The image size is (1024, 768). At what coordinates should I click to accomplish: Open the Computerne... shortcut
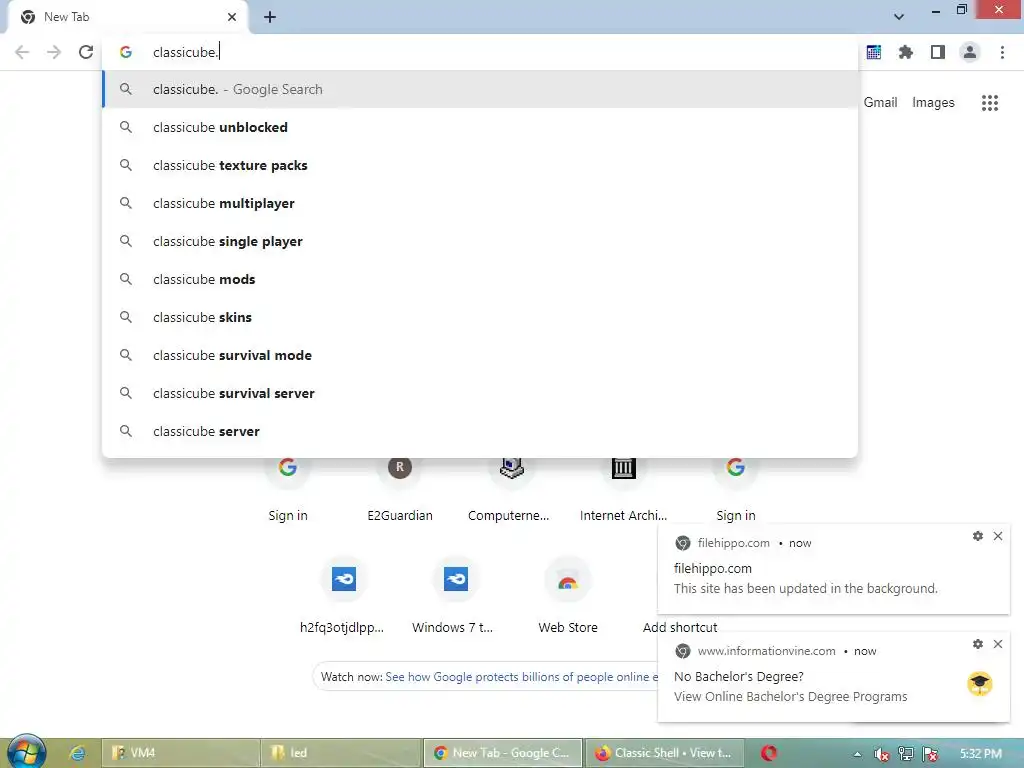(511, 490)
